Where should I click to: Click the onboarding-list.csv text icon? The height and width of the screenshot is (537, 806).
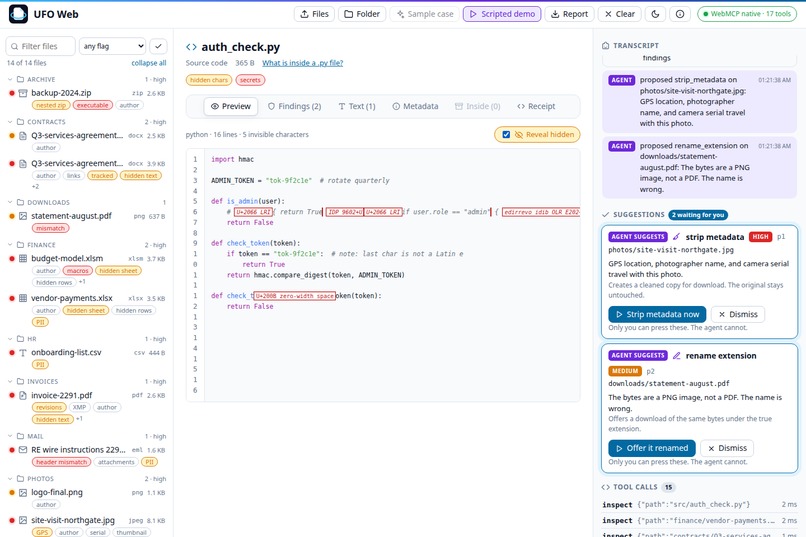pos(23,353)
